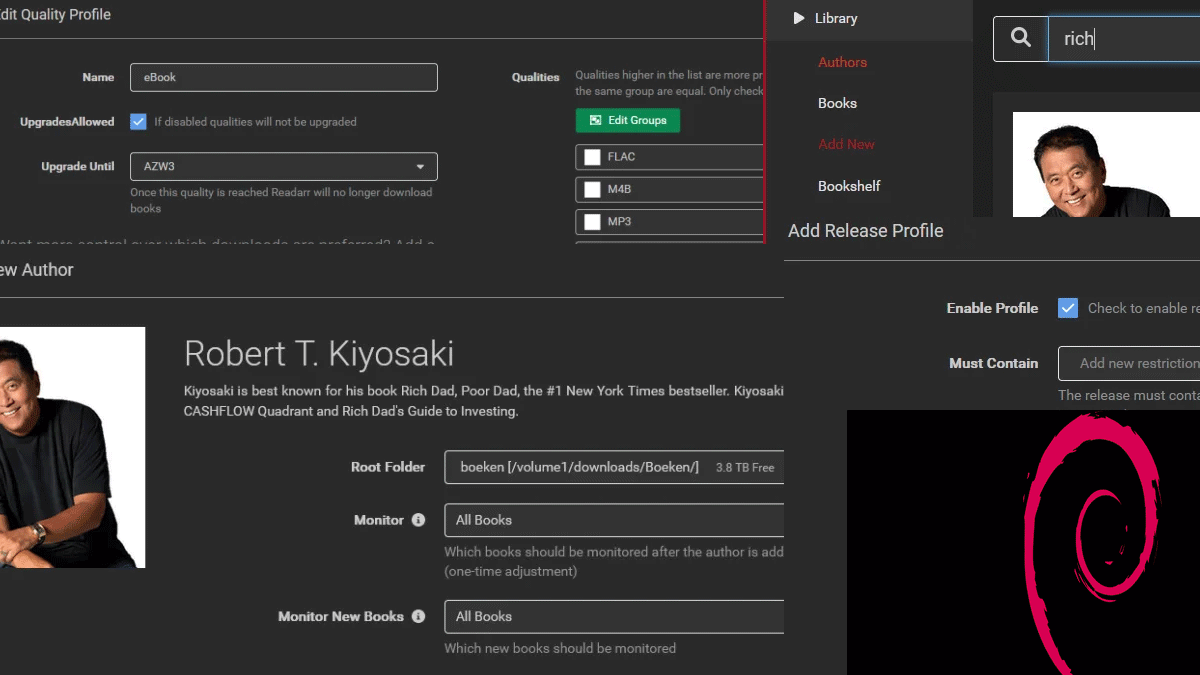
Task: Click the Library play arrow icon
Action: pyautogui.click(x=799, y=18)
